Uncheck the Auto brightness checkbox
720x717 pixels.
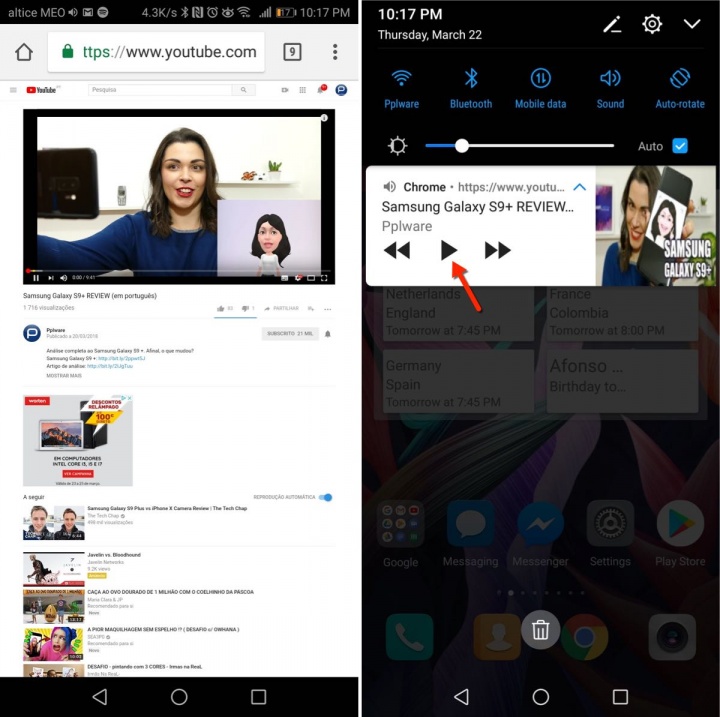click(680, 146)
